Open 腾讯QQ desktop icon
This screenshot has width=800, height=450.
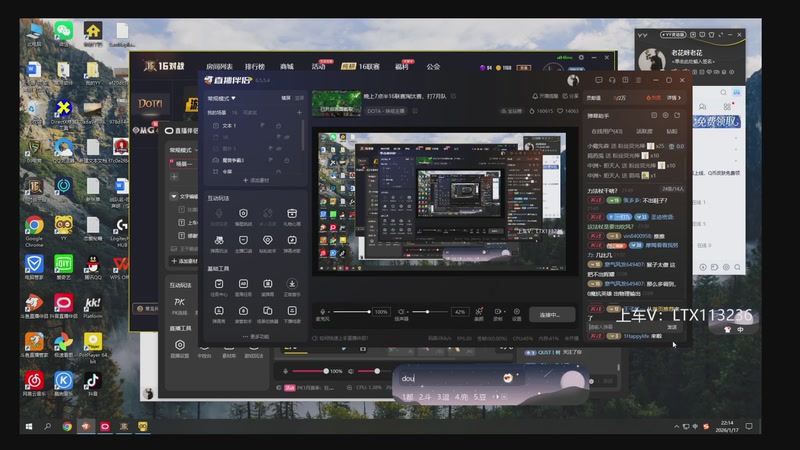[x=93, y=266]
